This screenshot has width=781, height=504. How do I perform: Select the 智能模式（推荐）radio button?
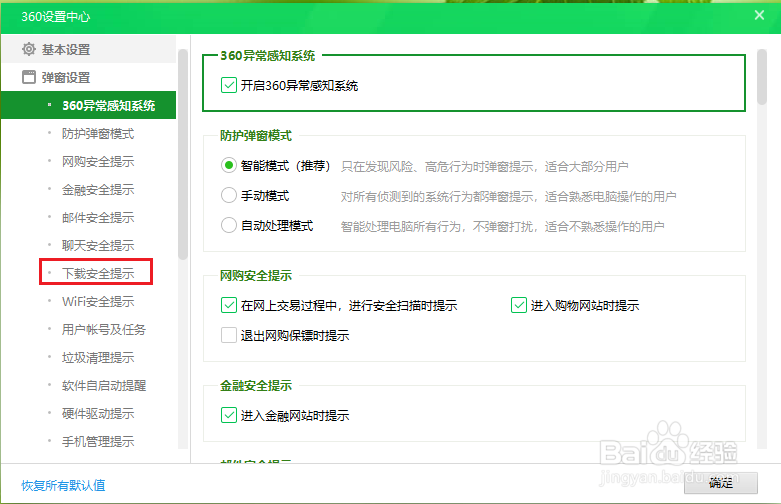(x=229, y=165)
